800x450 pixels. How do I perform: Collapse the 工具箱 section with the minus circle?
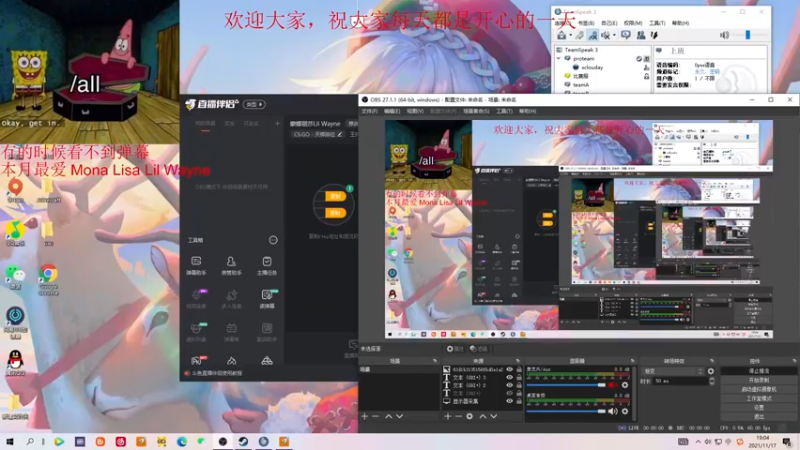(273, 240)
